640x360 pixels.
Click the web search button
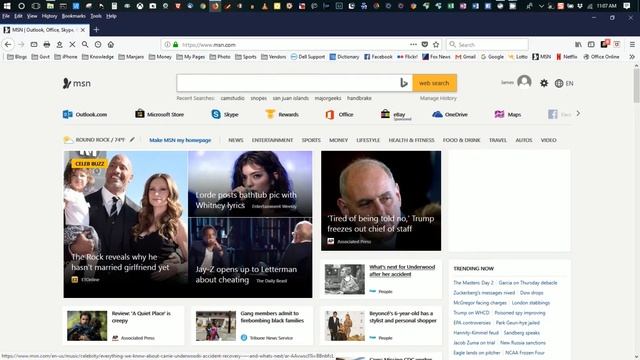point(434,83)
